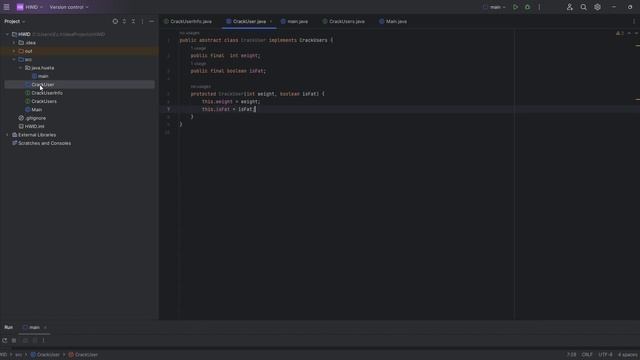Click Collapse All in Project panel
The image size is (640, 360).
tap(133, 21)
